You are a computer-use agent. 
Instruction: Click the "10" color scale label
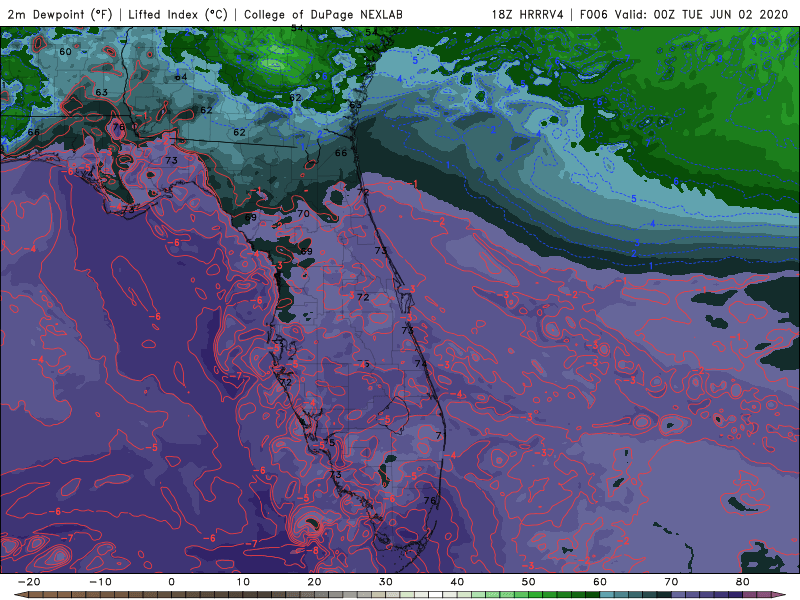243,582
